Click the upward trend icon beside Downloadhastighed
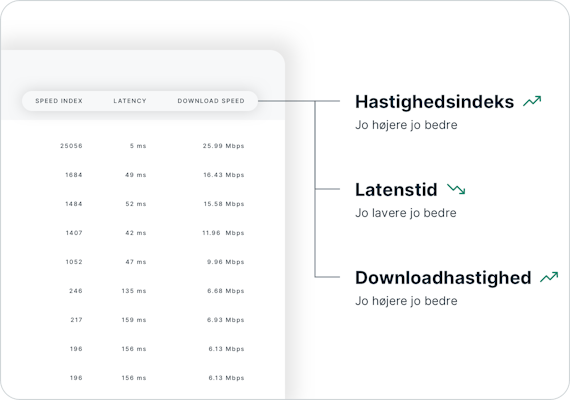 point(549,277)
